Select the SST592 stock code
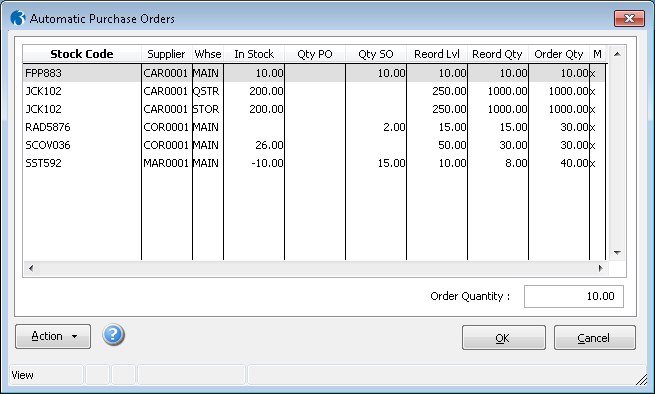655x394 pixels. (43, 163)
